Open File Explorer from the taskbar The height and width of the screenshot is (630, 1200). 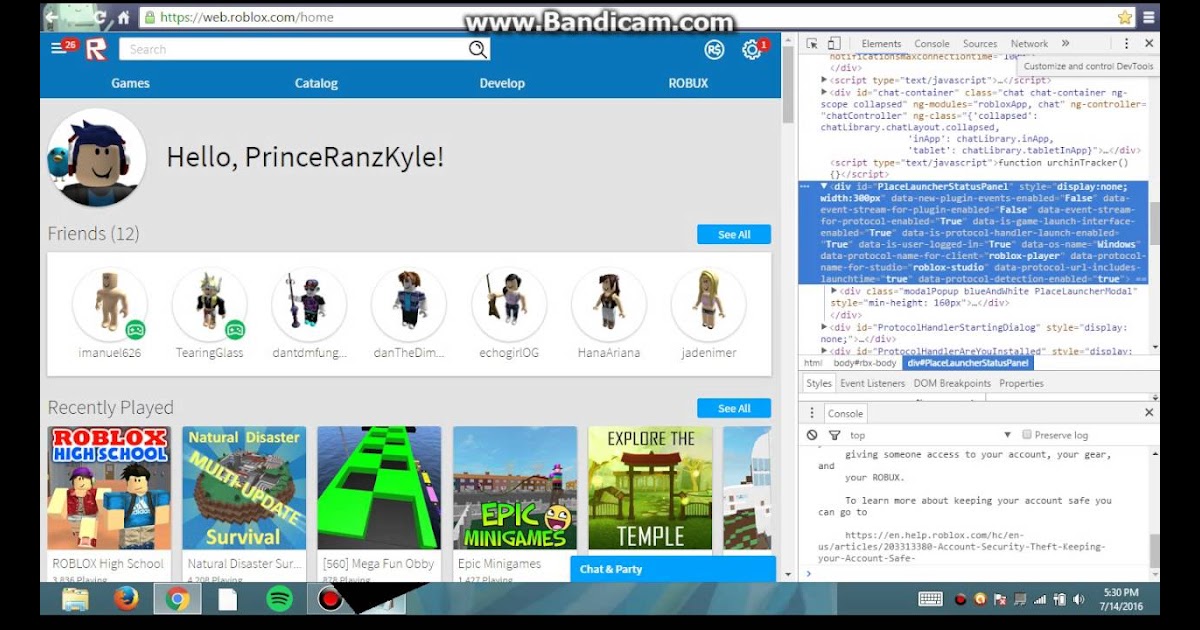[75, 599]
